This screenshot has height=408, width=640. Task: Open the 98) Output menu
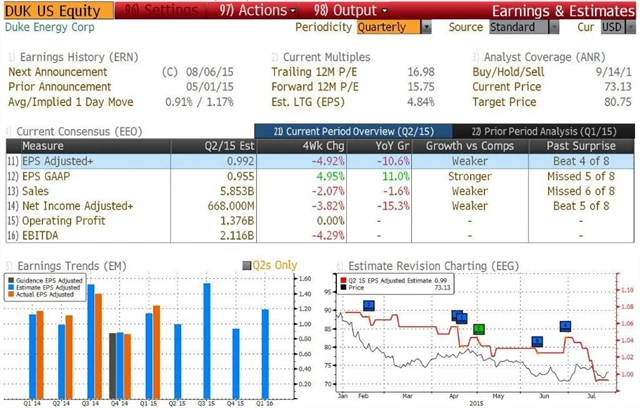[350, 10]
